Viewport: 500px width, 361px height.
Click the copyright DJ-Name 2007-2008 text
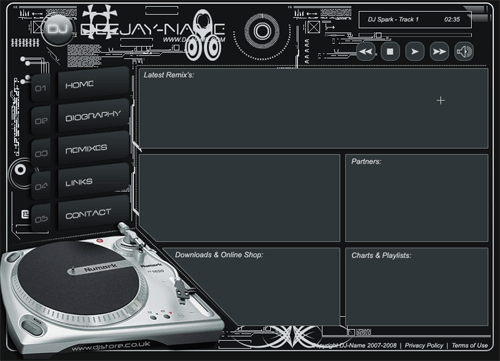click(355, 345)
